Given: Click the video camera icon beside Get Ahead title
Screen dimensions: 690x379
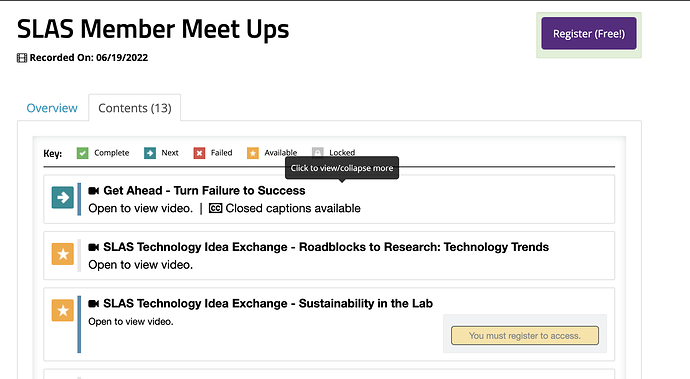Looking at the screenshot, I should coord(93,191).
